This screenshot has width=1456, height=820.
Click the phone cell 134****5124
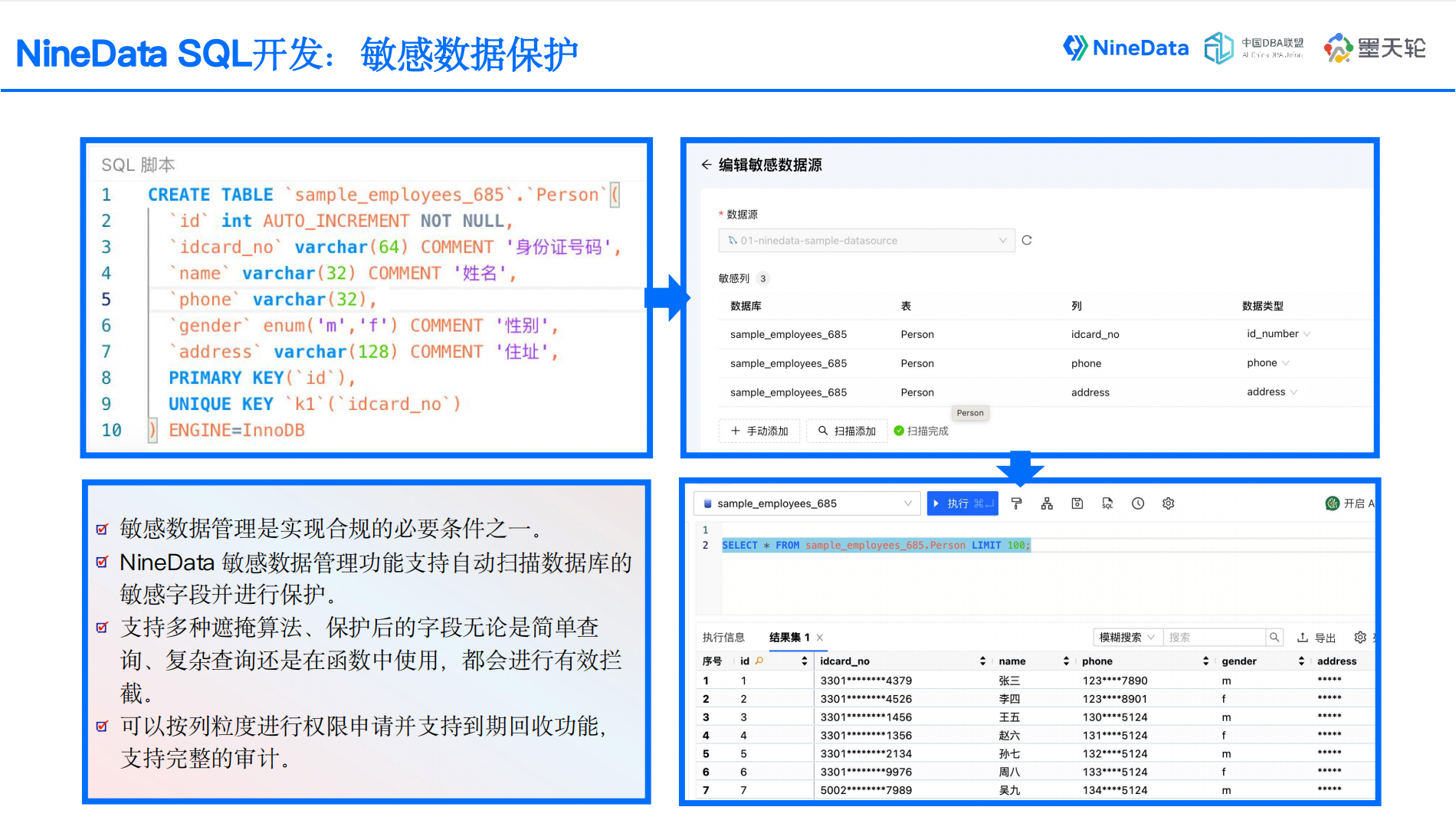(1115, 790)
